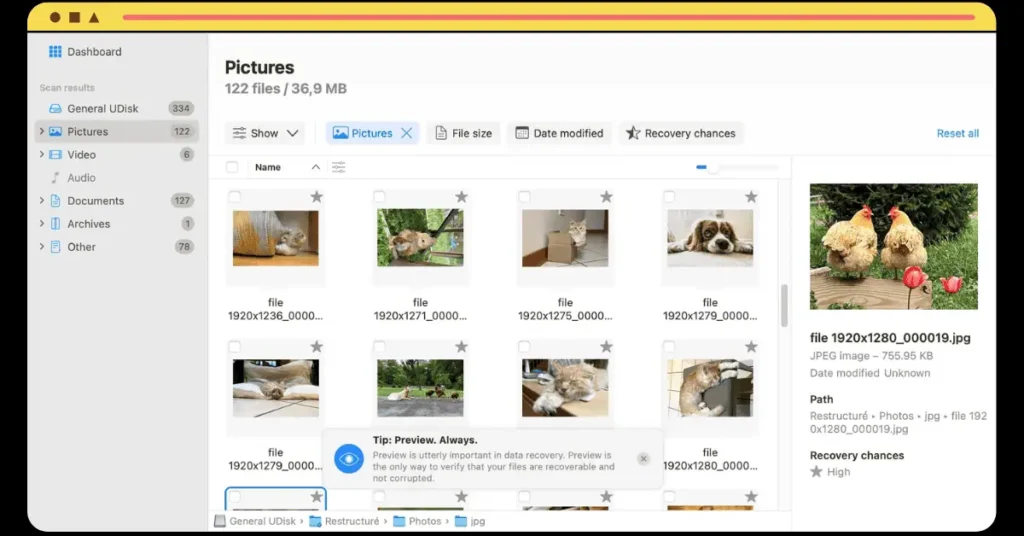Expand the Pictures tree item
Screen dimensions: 1024x536
click(x=42, y=131)
